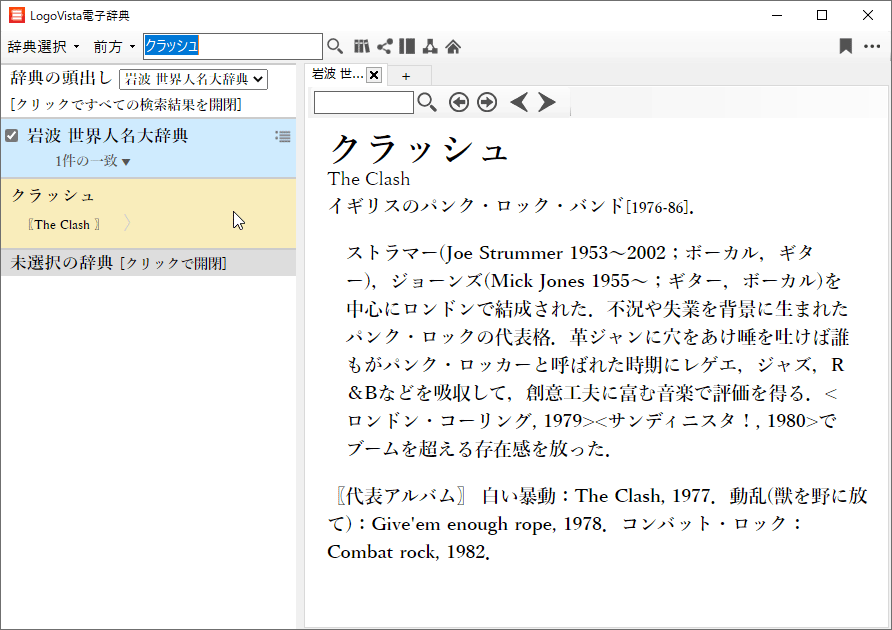This screenshot has width=892, height=630.
Task: Click the circled left arrow history button
Action: (458, 102)
